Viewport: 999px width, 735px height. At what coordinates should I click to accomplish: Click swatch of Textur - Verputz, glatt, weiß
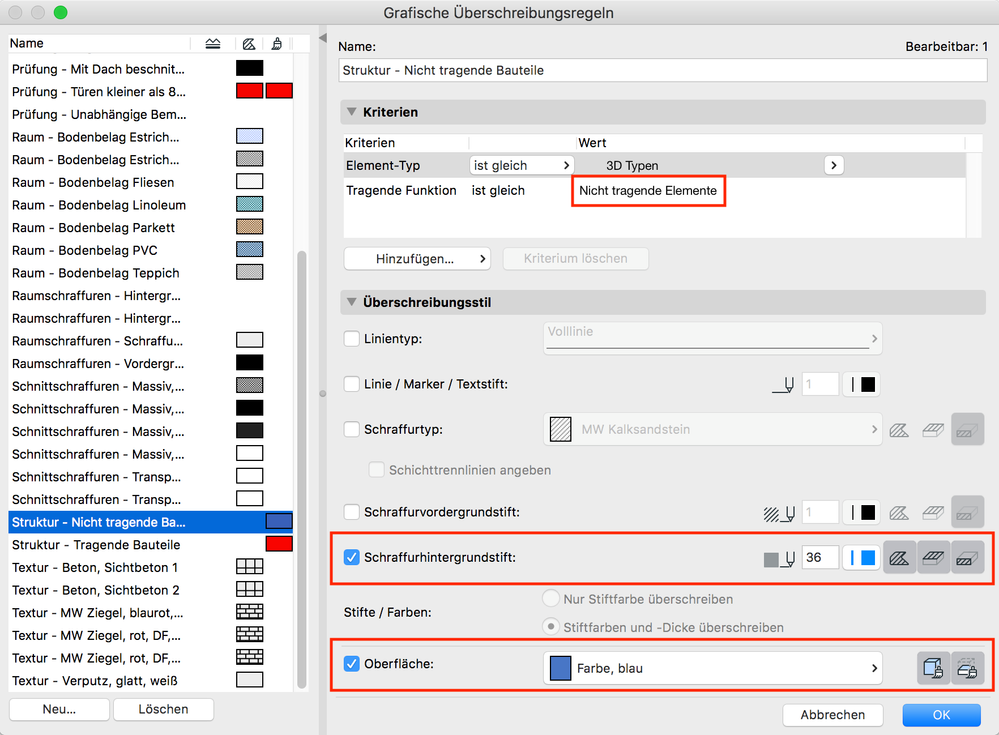pyautogui.click(x=250, y=680)
